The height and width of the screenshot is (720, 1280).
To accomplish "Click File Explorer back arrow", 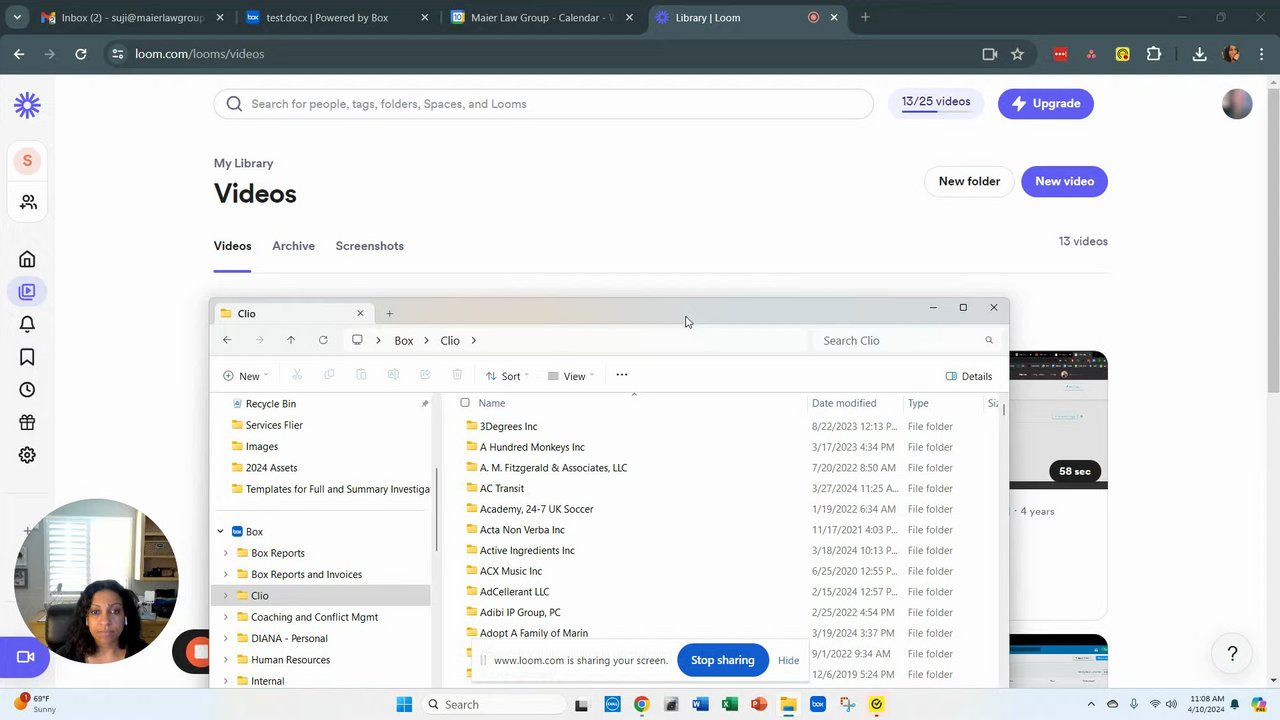I will pyautogui.click(x=227, y=340).
